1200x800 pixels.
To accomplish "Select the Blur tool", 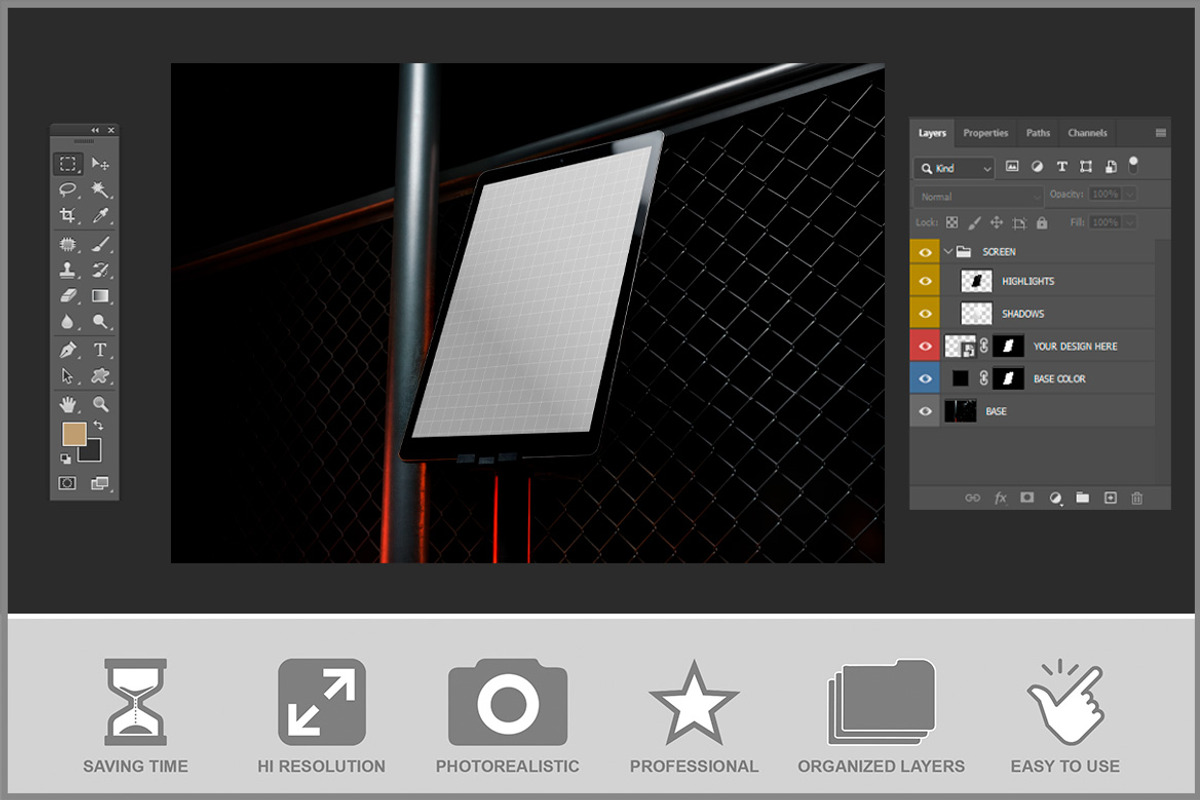I will [x=68, y=321].
